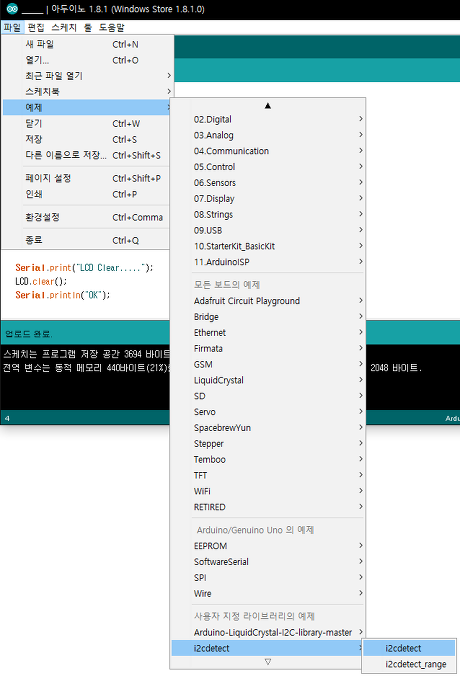Open the 툴 menu
The height and width of the screenshot is (676, 460).
coord(88,28)
